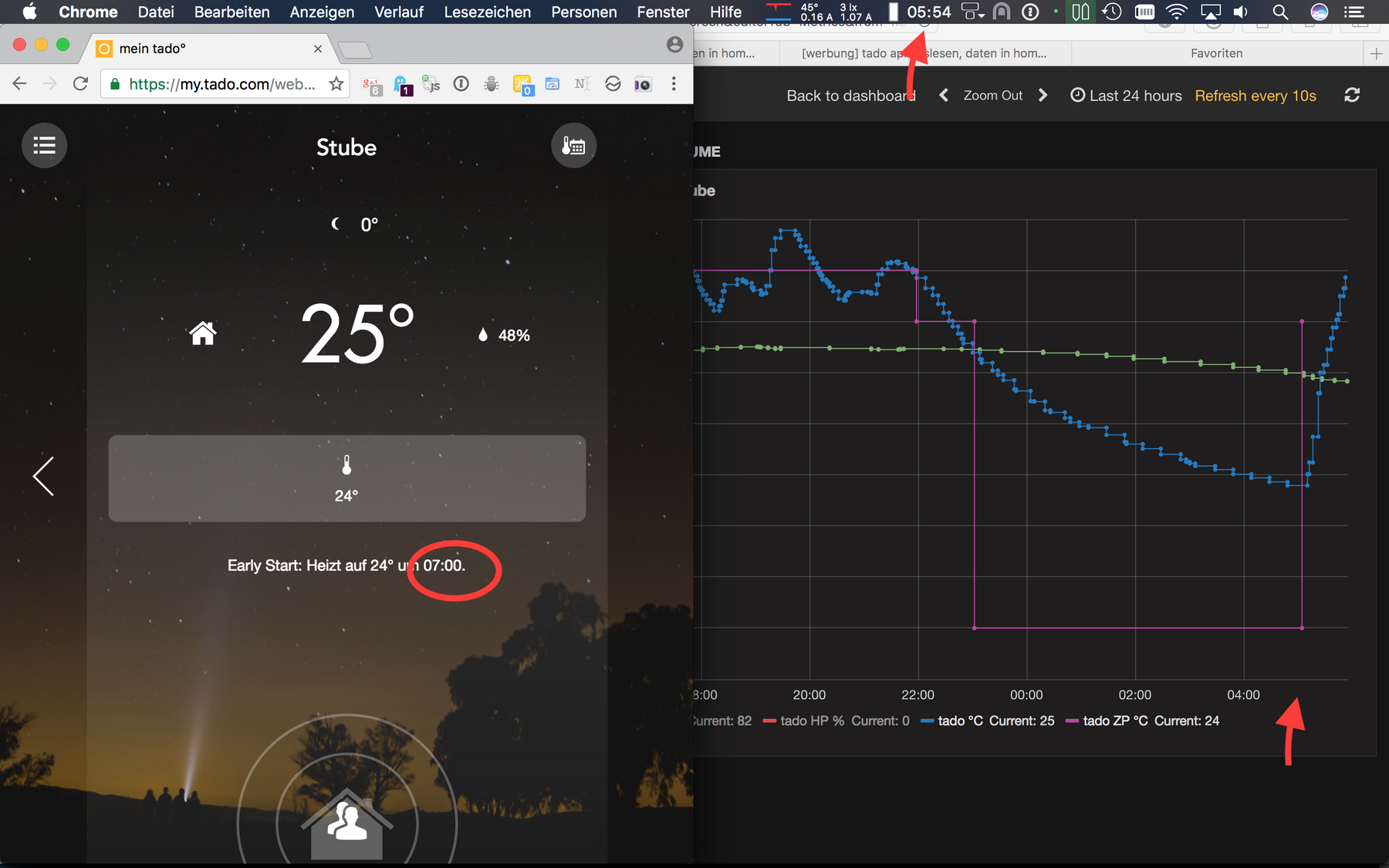This screenshot has width=1389, height=868.
Task: Shift time range back with left chevron
Action: coord(943,95)
